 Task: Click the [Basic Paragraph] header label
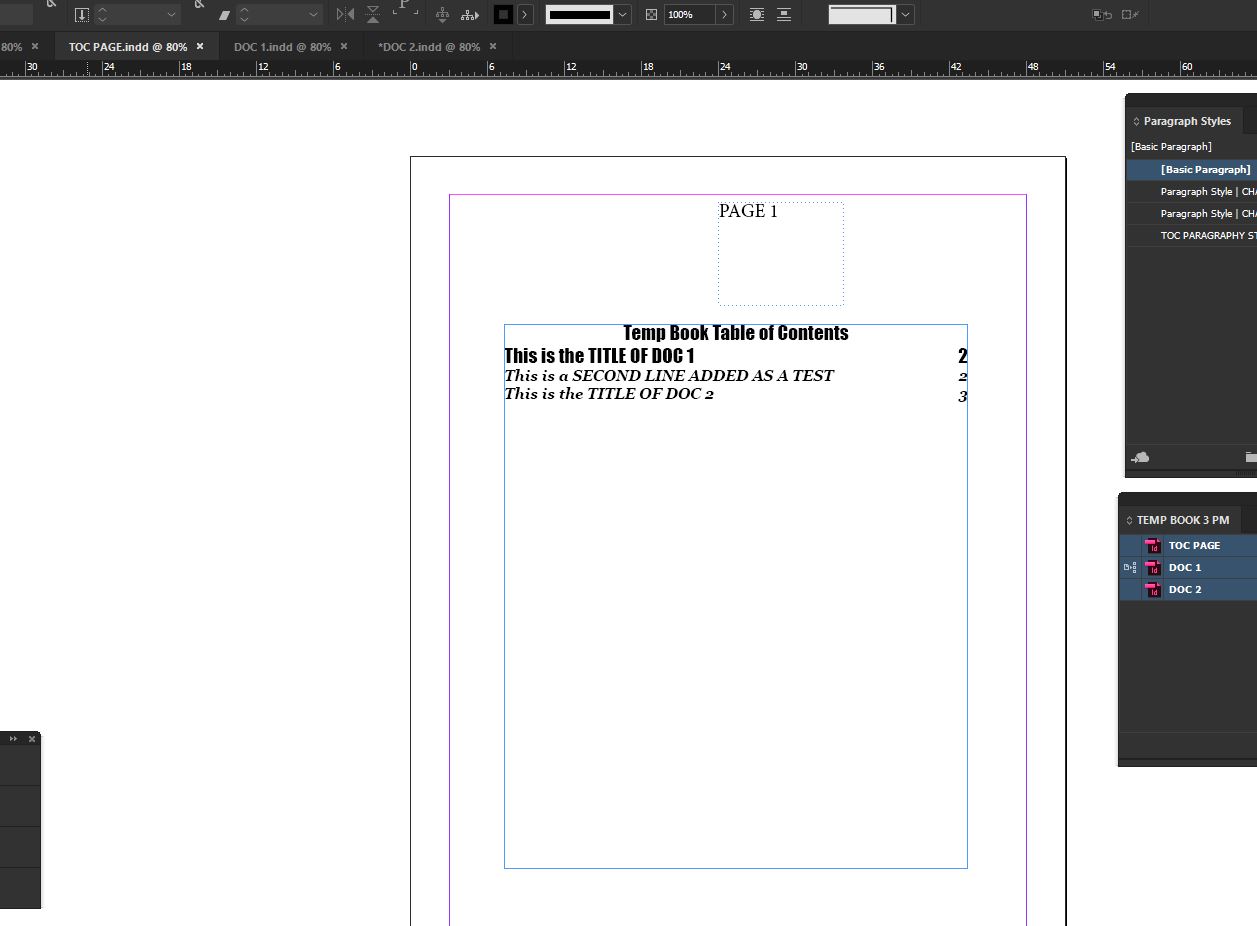pos(1171,147)
